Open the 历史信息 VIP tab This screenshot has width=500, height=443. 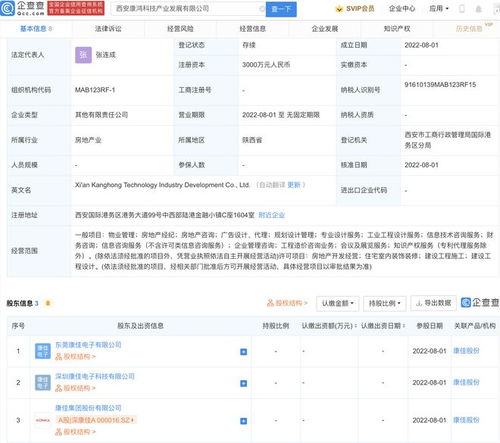[469, 29]
